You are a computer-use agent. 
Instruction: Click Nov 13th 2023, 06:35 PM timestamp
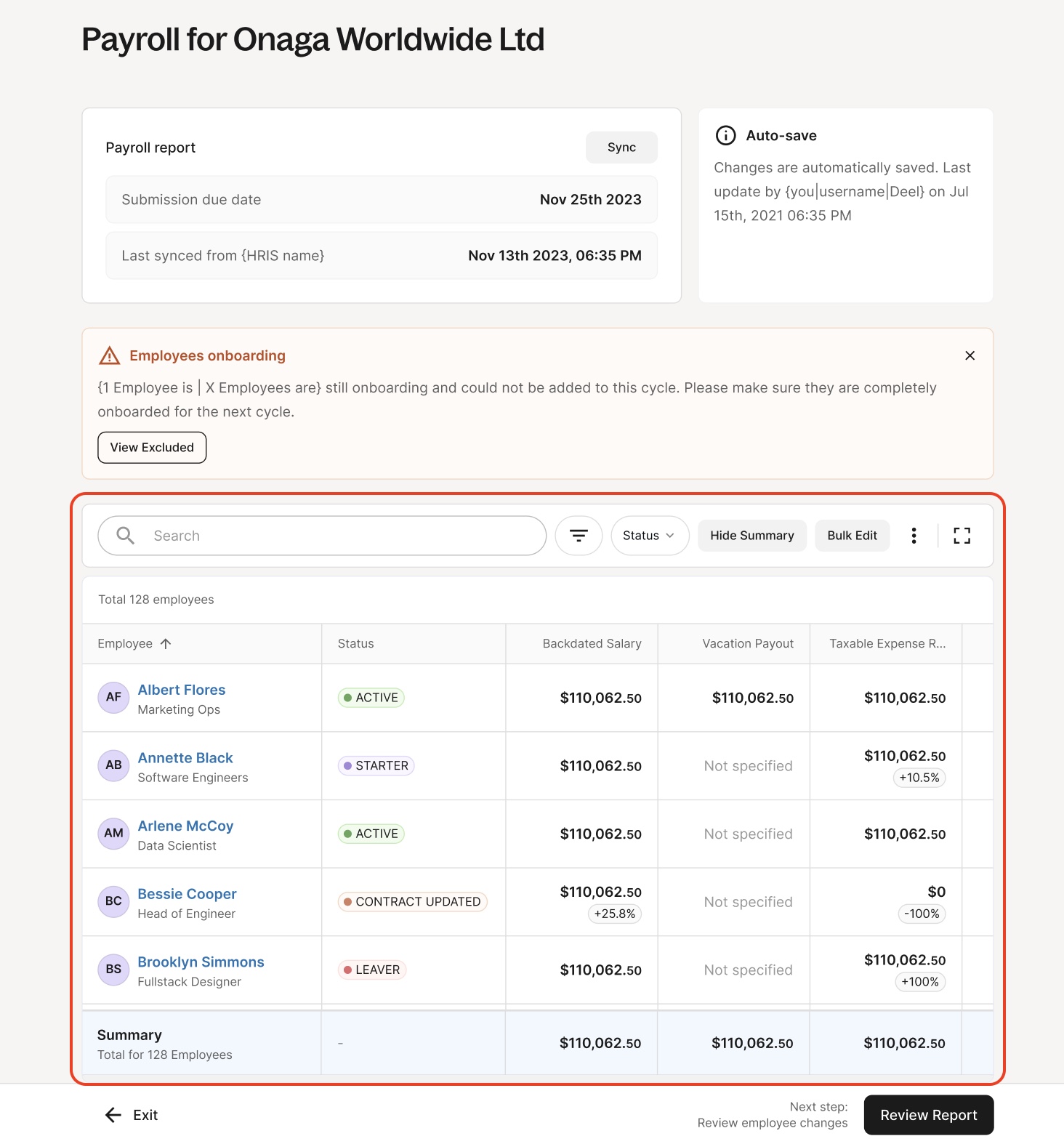555,256
